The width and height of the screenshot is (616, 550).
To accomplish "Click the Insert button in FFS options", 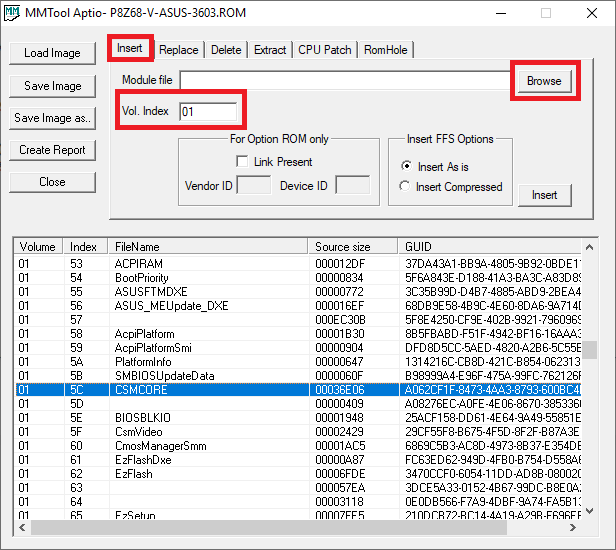I will tap(544, 195).
